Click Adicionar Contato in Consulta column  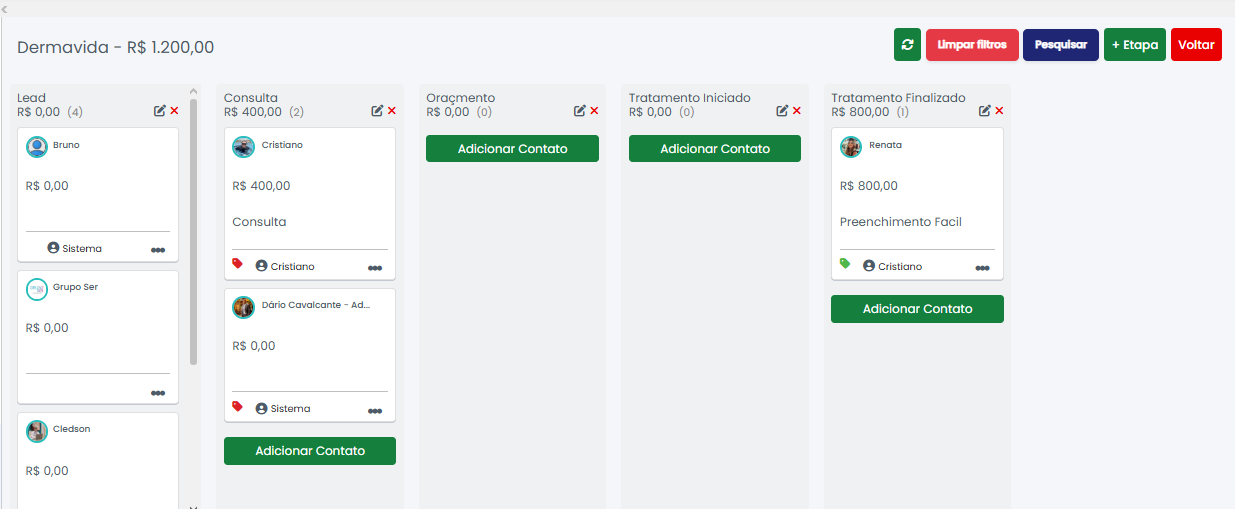[x=310, y=451]
